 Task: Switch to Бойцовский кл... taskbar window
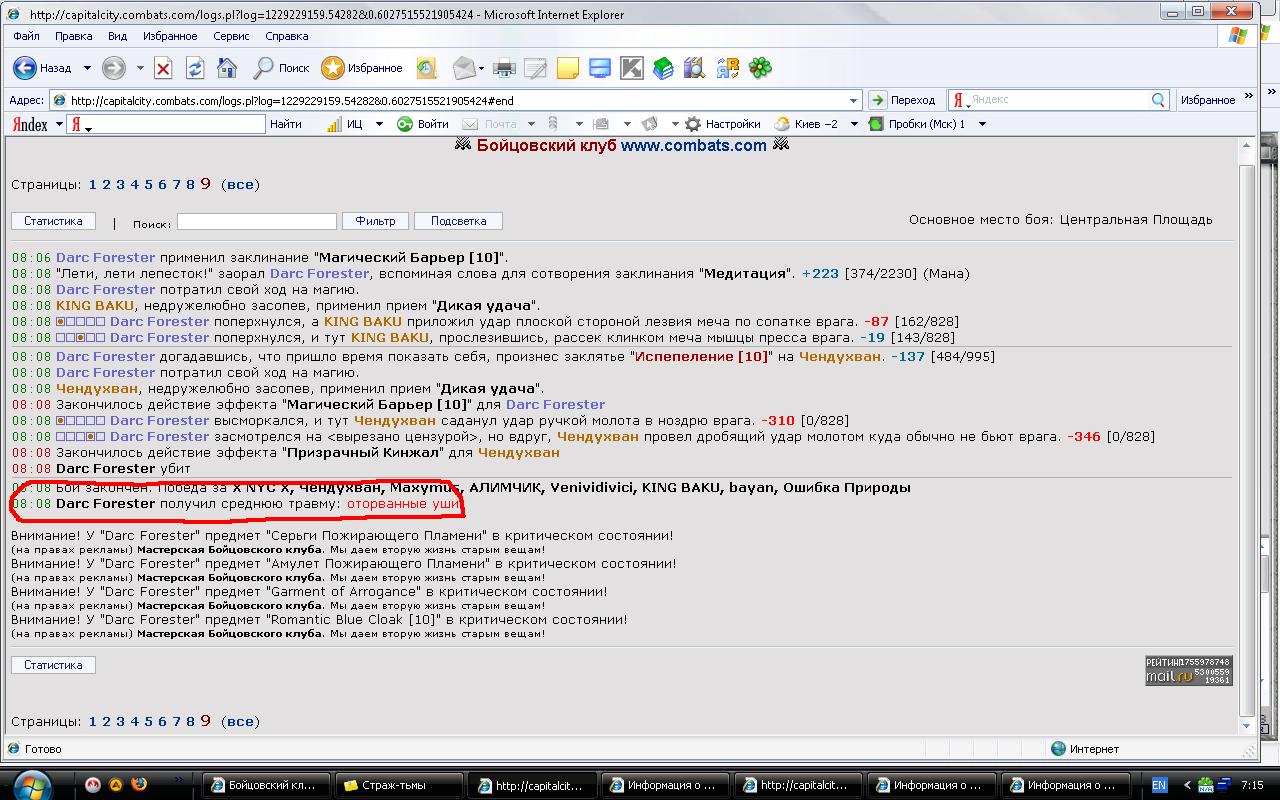pos(265,785)
